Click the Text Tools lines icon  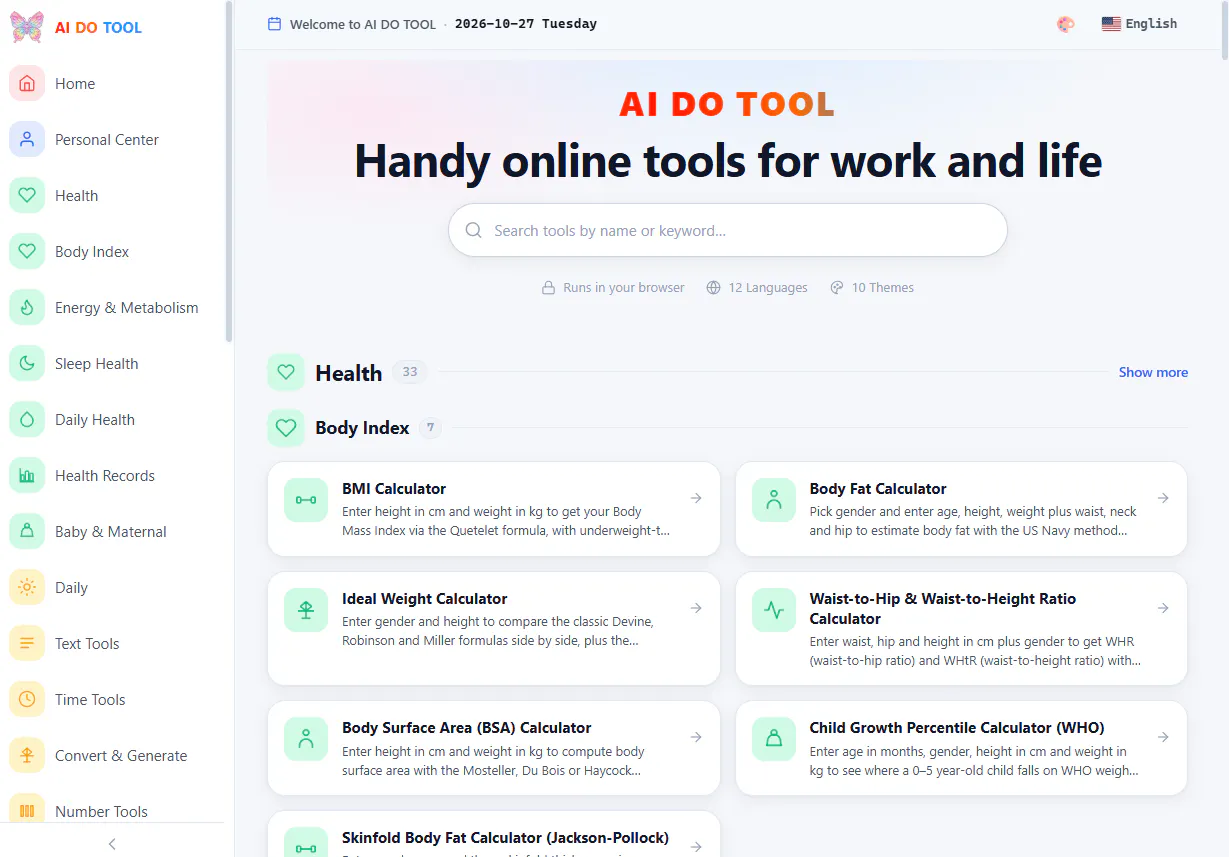coord(27,644)
